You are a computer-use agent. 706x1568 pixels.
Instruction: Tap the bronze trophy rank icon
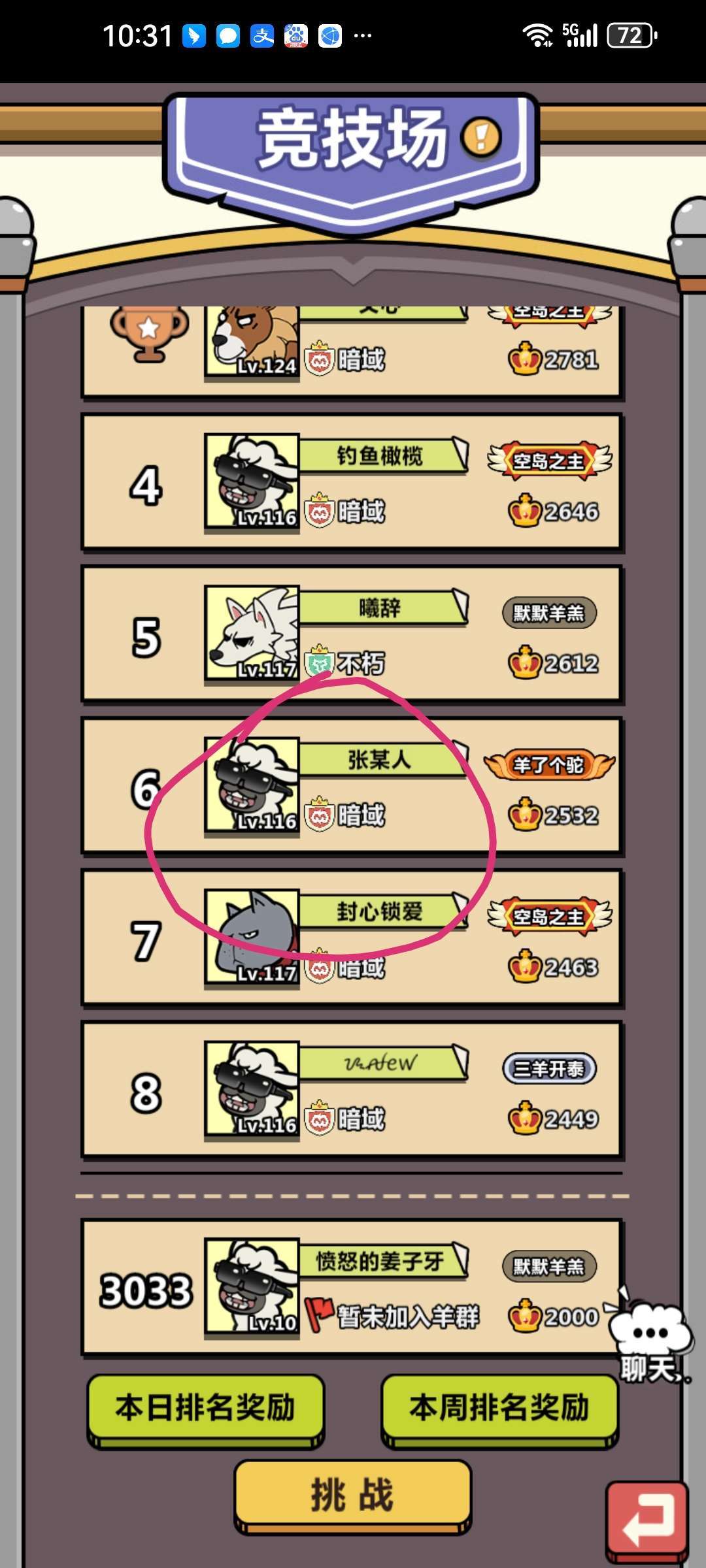point(149,332)
